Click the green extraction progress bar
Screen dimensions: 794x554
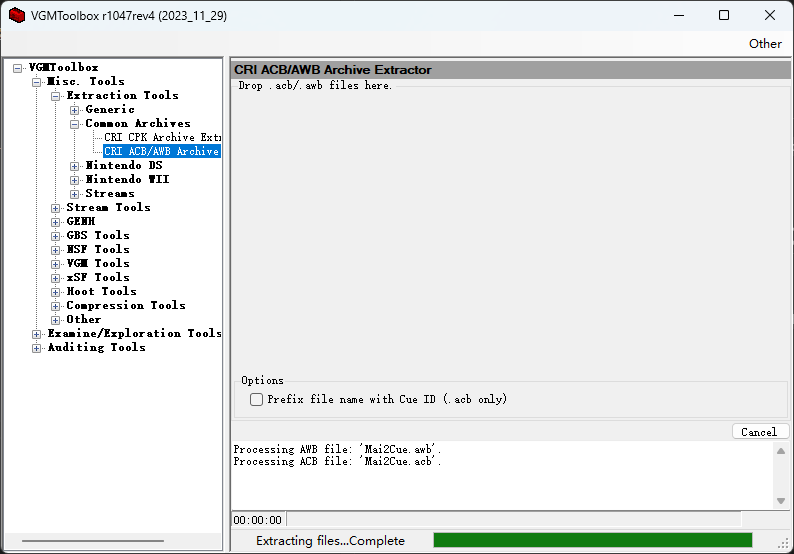pyautogui.click(x=592, y=540)
